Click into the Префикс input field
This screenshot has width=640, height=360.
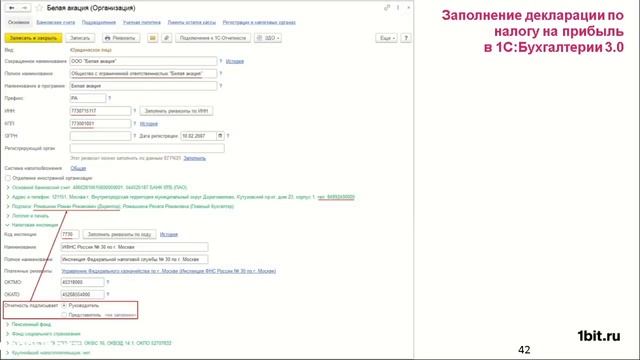tap(88, 98)
